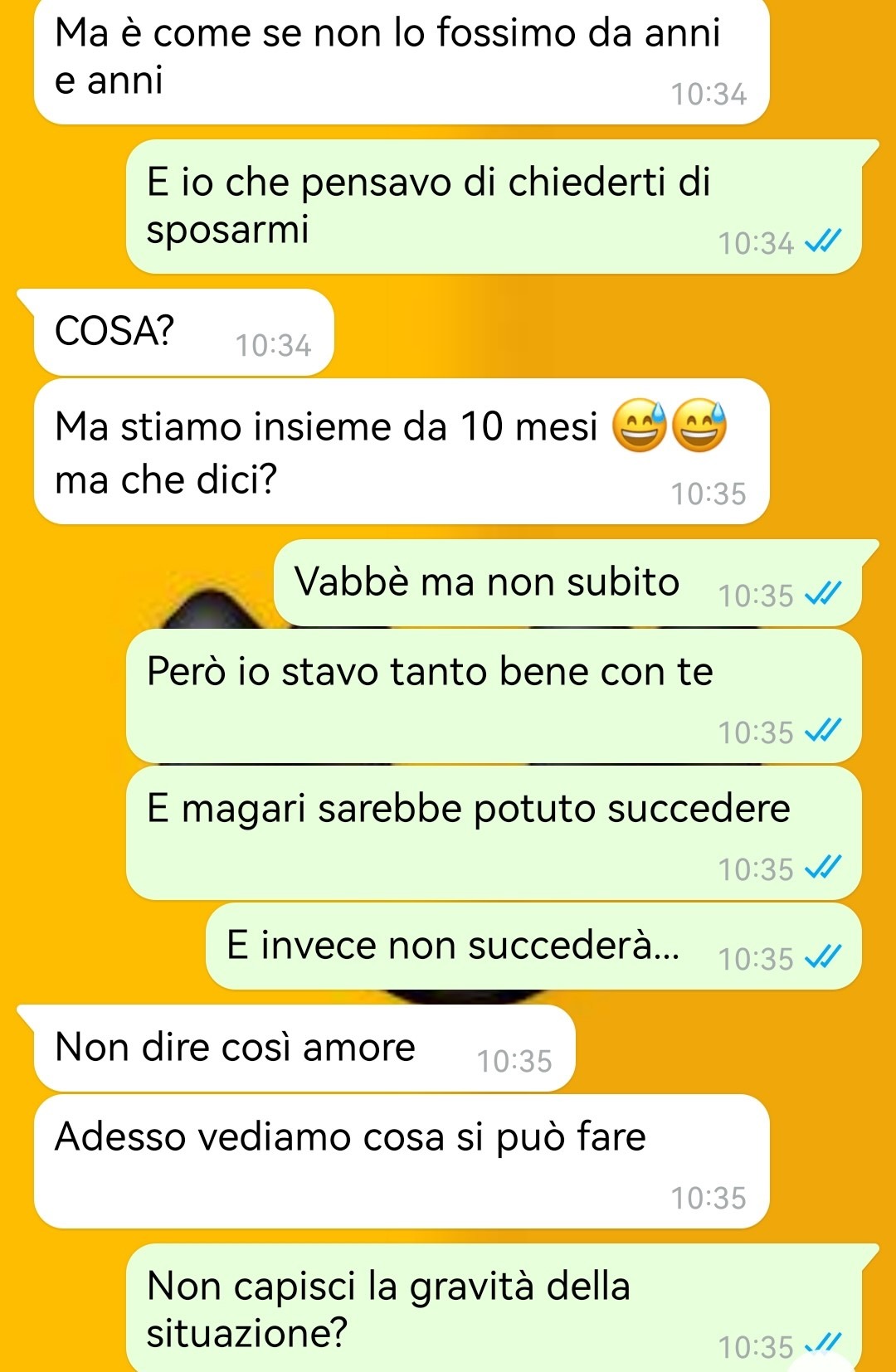Tap the 10:34 timestamp on the 'COSA?' message

(273, 345)
